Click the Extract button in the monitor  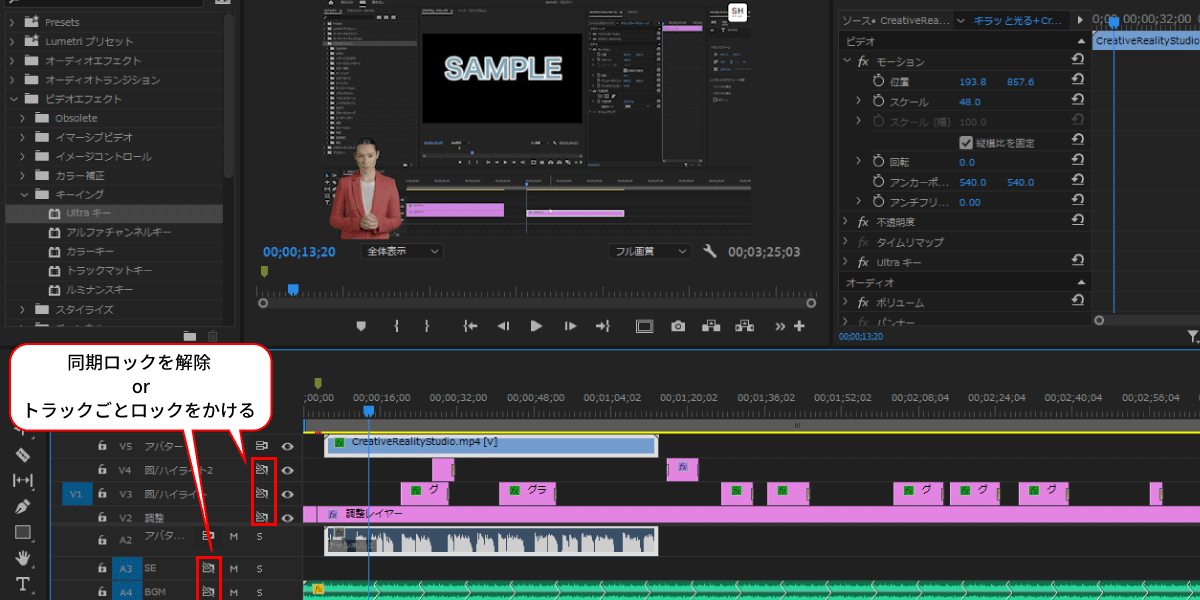point(744,326)
